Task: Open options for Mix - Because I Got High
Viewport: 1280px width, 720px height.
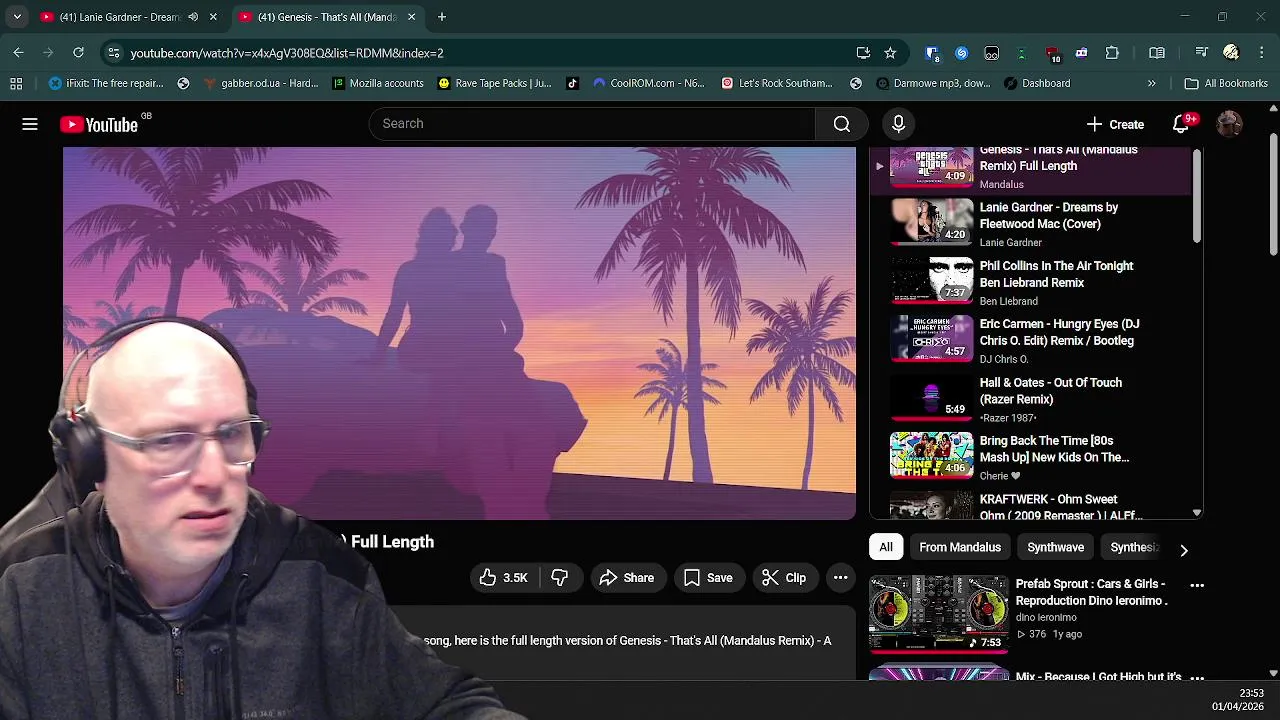Action: point(1197,677)
